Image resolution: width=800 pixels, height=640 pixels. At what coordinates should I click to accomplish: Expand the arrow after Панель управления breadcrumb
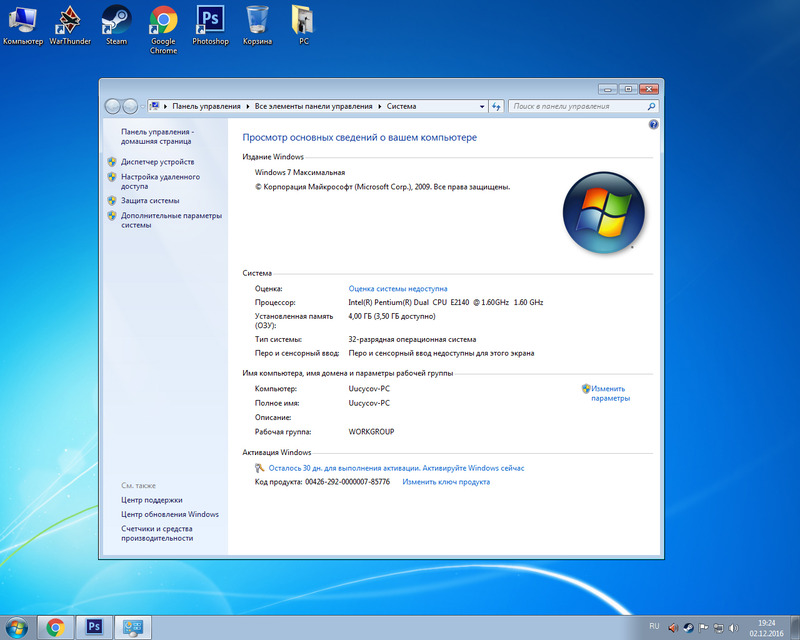click(x=247, y=106)
